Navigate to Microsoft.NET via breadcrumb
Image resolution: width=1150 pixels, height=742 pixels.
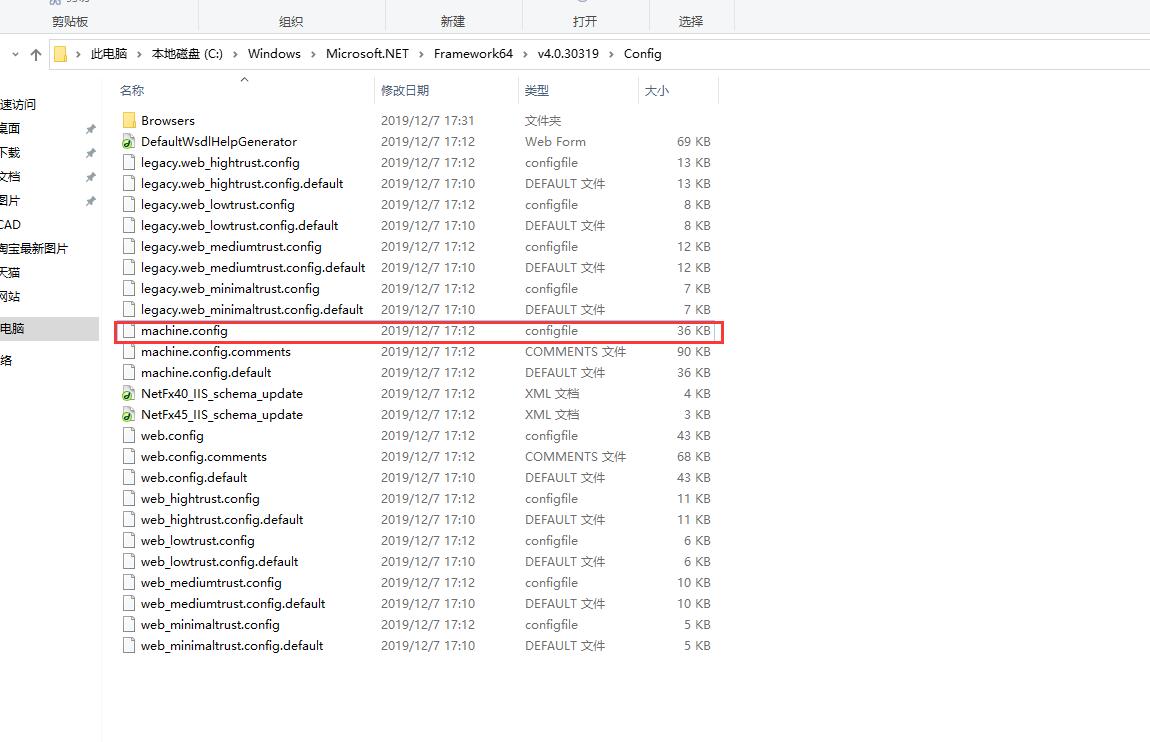point(367,53)
